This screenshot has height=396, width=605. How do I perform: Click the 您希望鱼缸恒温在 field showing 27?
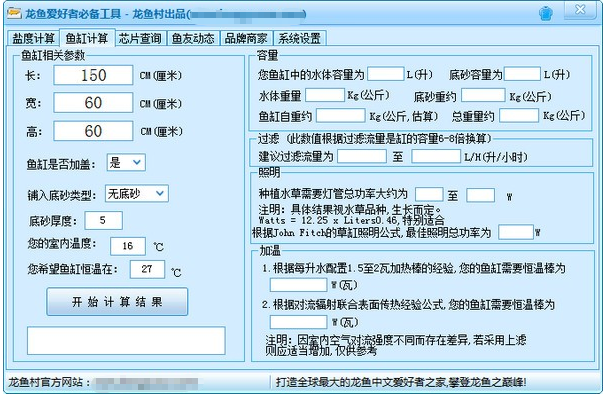click(147, 269)
